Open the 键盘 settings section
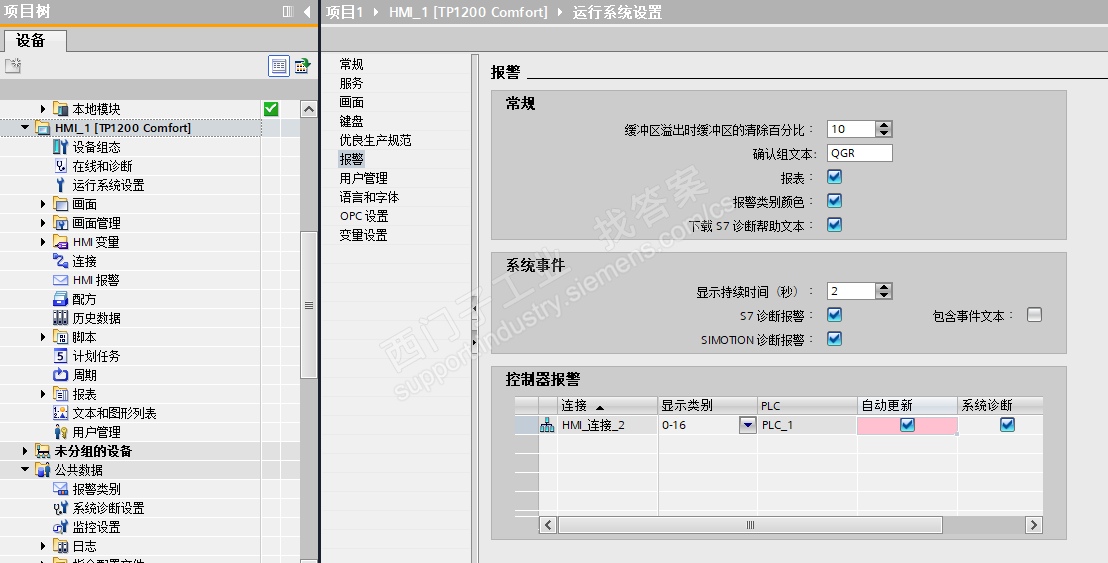The width and height of the screenshot is (1108, 563). point(351,122)
